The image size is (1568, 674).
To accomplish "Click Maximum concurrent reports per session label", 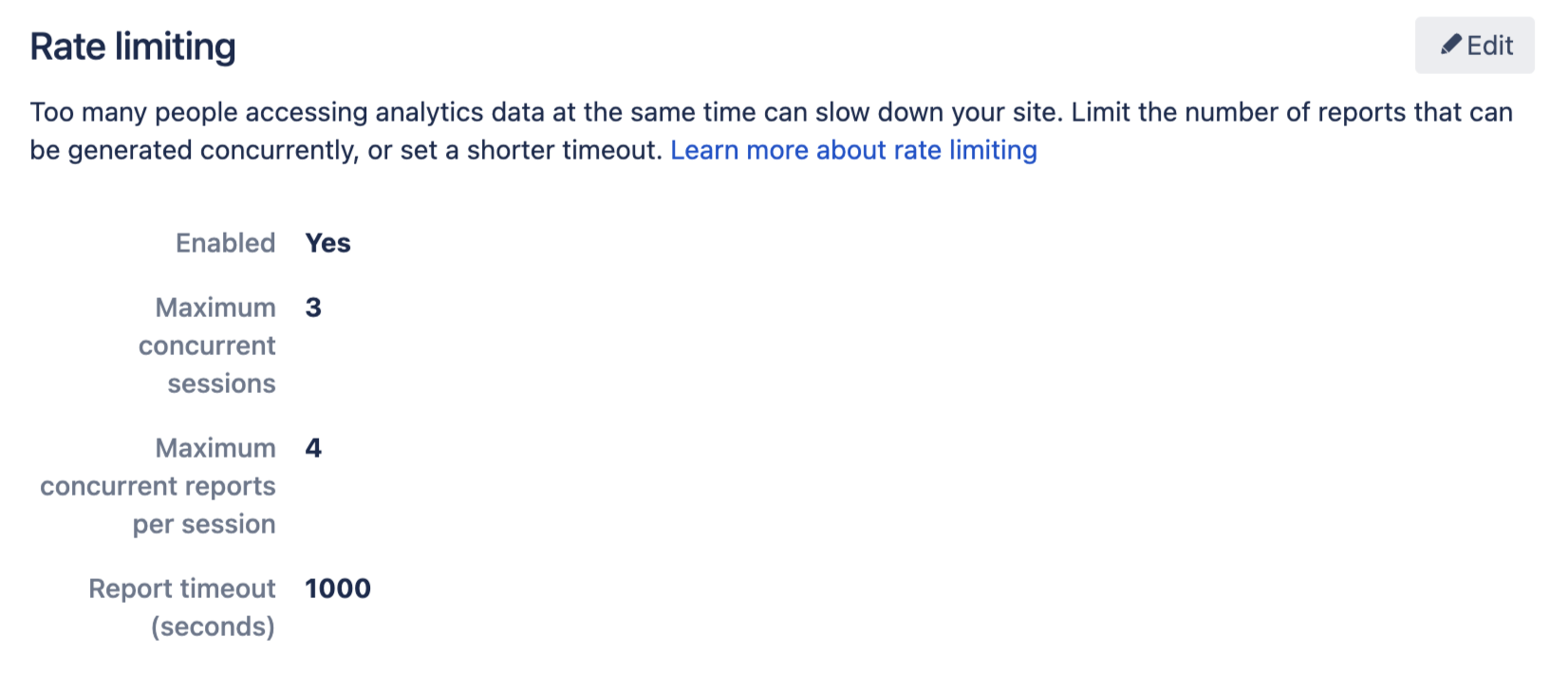I will 158,486.
